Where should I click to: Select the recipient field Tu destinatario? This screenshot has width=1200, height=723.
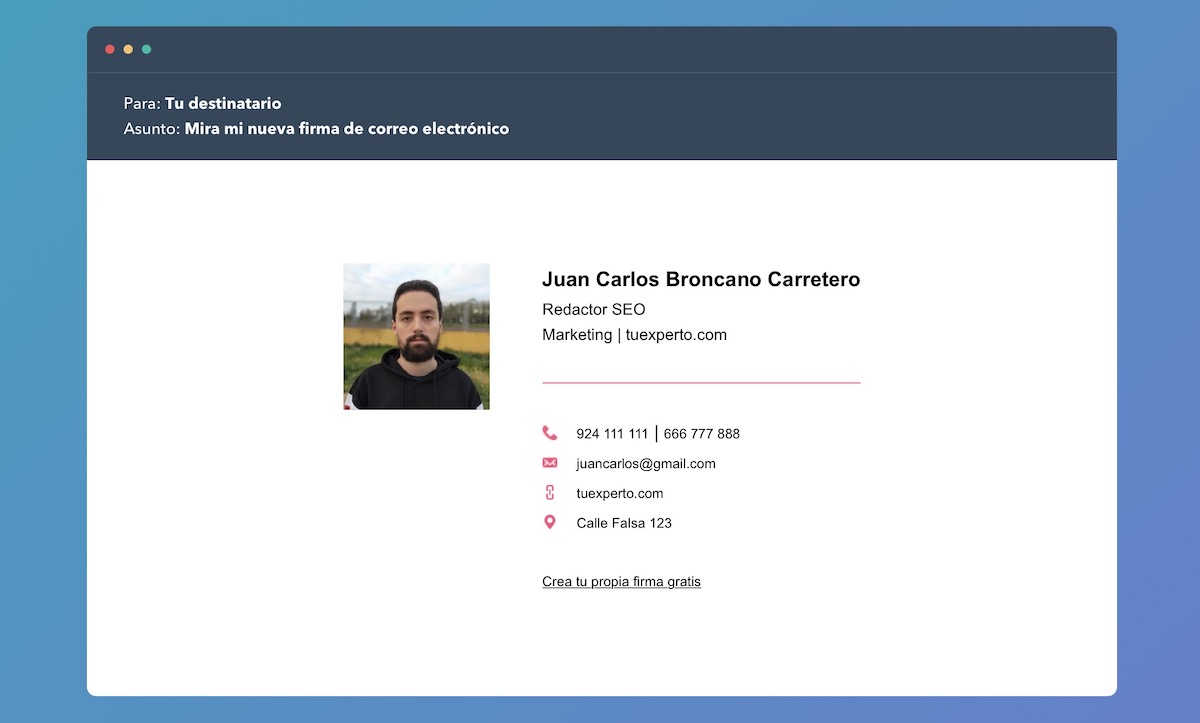pyautogui.click(x=224, y=103)
